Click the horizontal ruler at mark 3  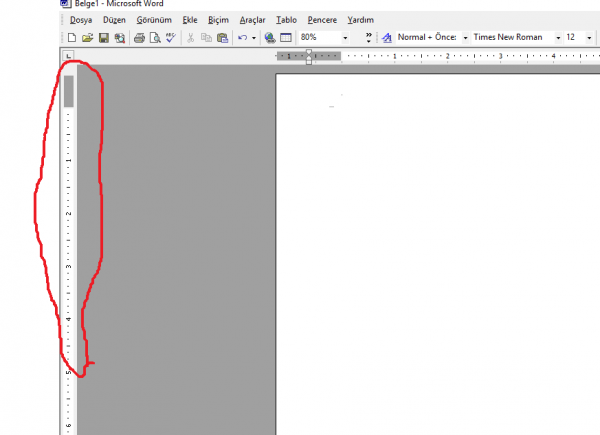click(x=500, y=56)
